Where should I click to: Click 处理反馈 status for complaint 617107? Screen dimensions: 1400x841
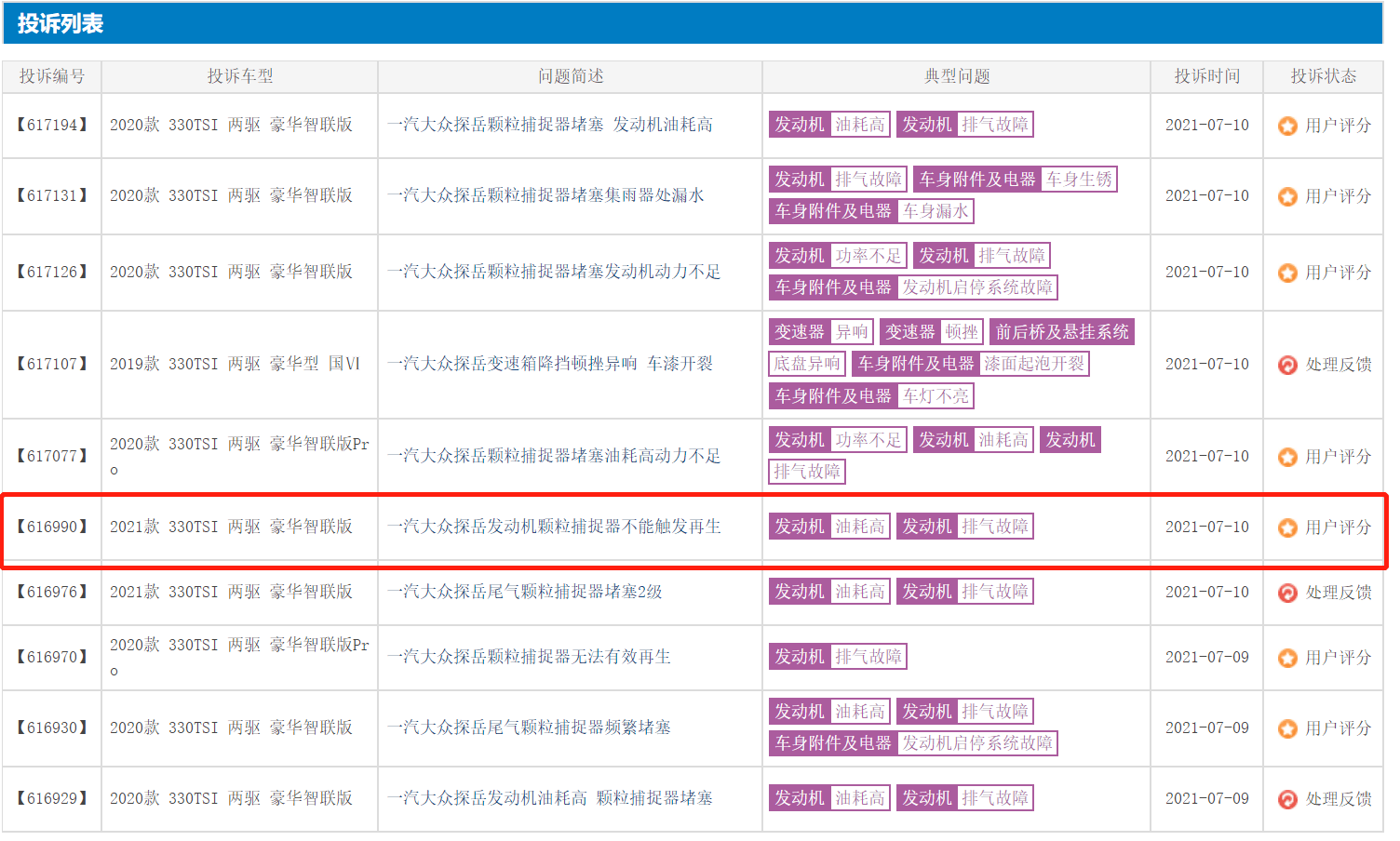tap(1338, 365)
